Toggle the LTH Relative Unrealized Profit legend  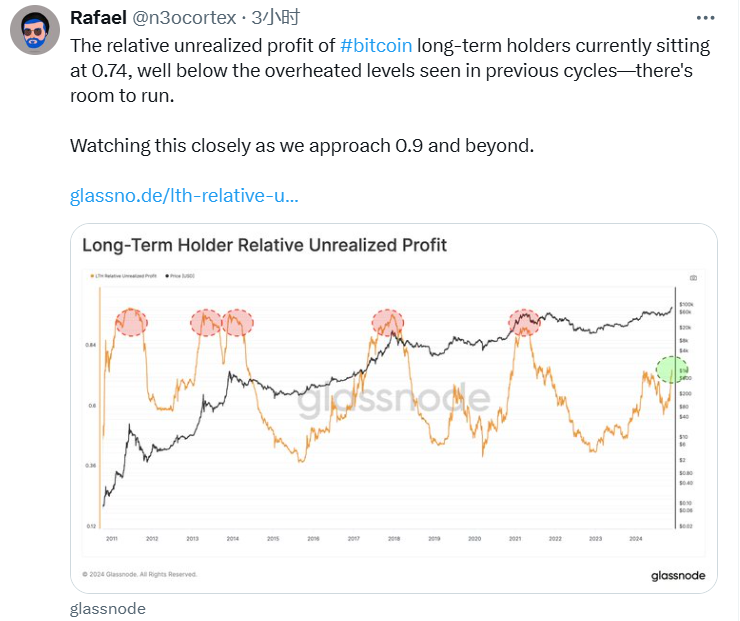coord(124,276)
